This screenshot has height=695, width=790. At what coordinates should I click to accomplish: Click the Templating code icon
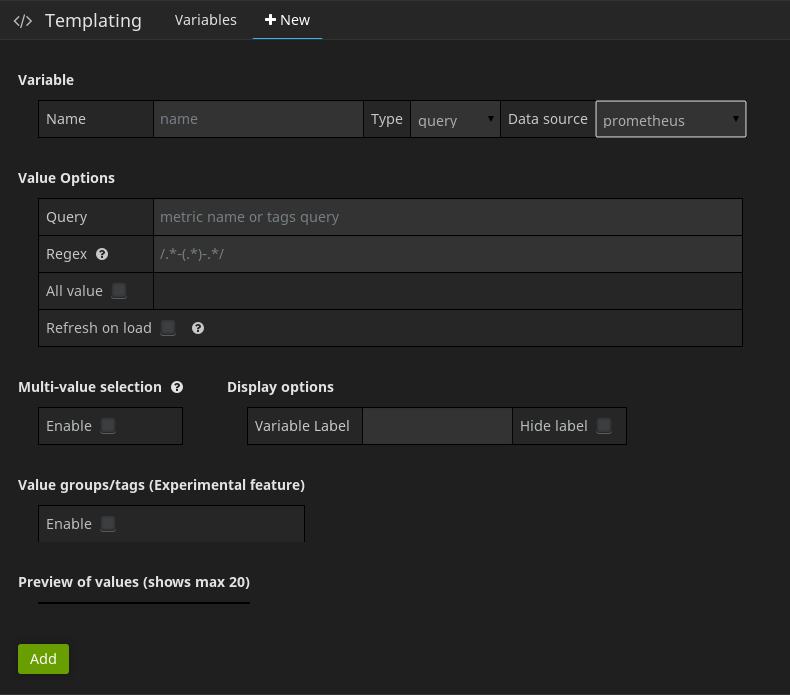click(23, 21)
